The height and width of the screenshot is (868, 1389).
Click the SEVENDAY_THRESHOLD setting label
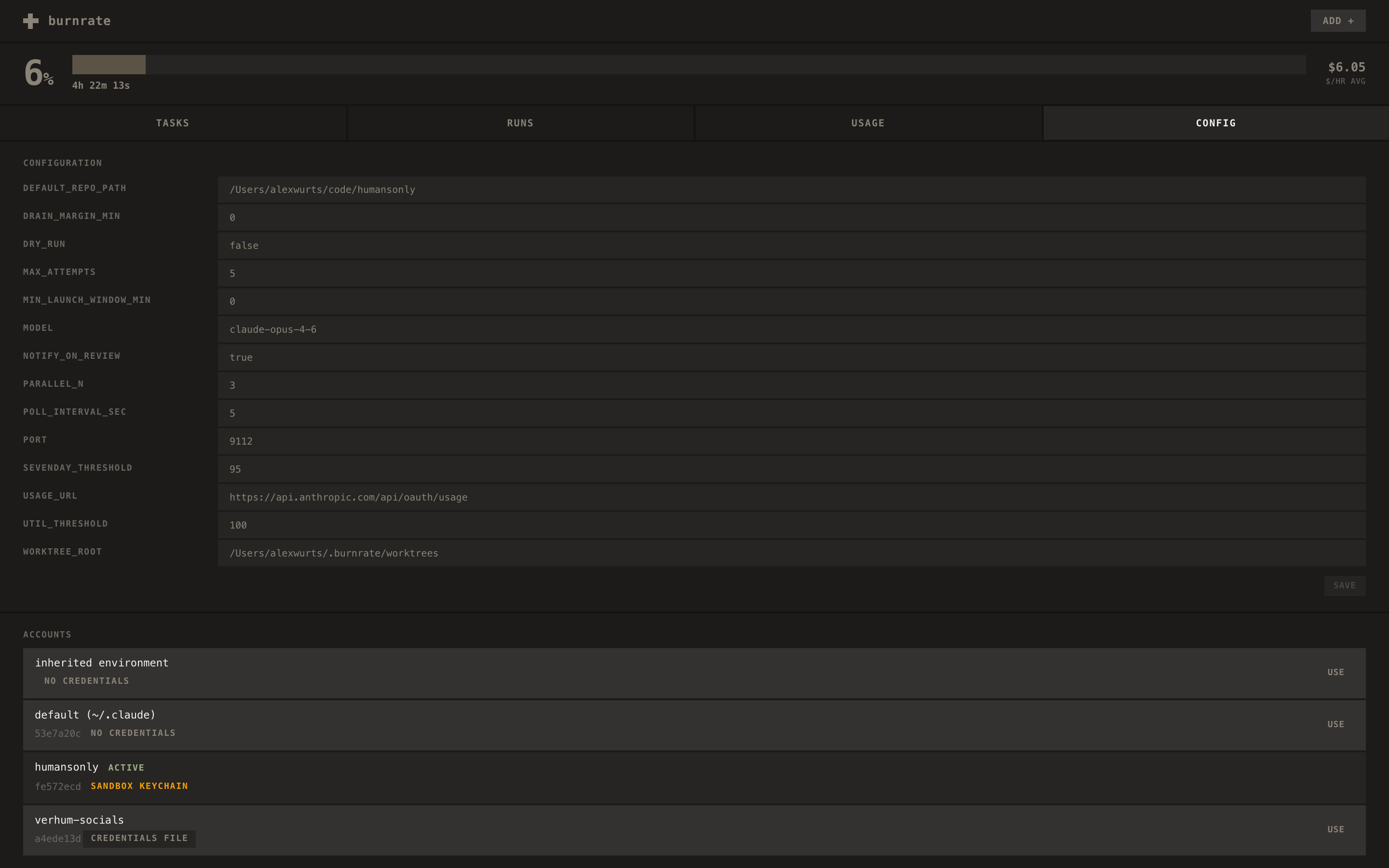coord(78,468)
